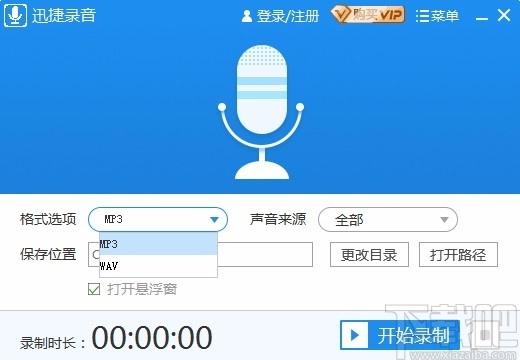Image resolution: width=520 pixels, height=360 pixels.
Task: Choose WAV from format list
Action: click(x=158, y=266)
